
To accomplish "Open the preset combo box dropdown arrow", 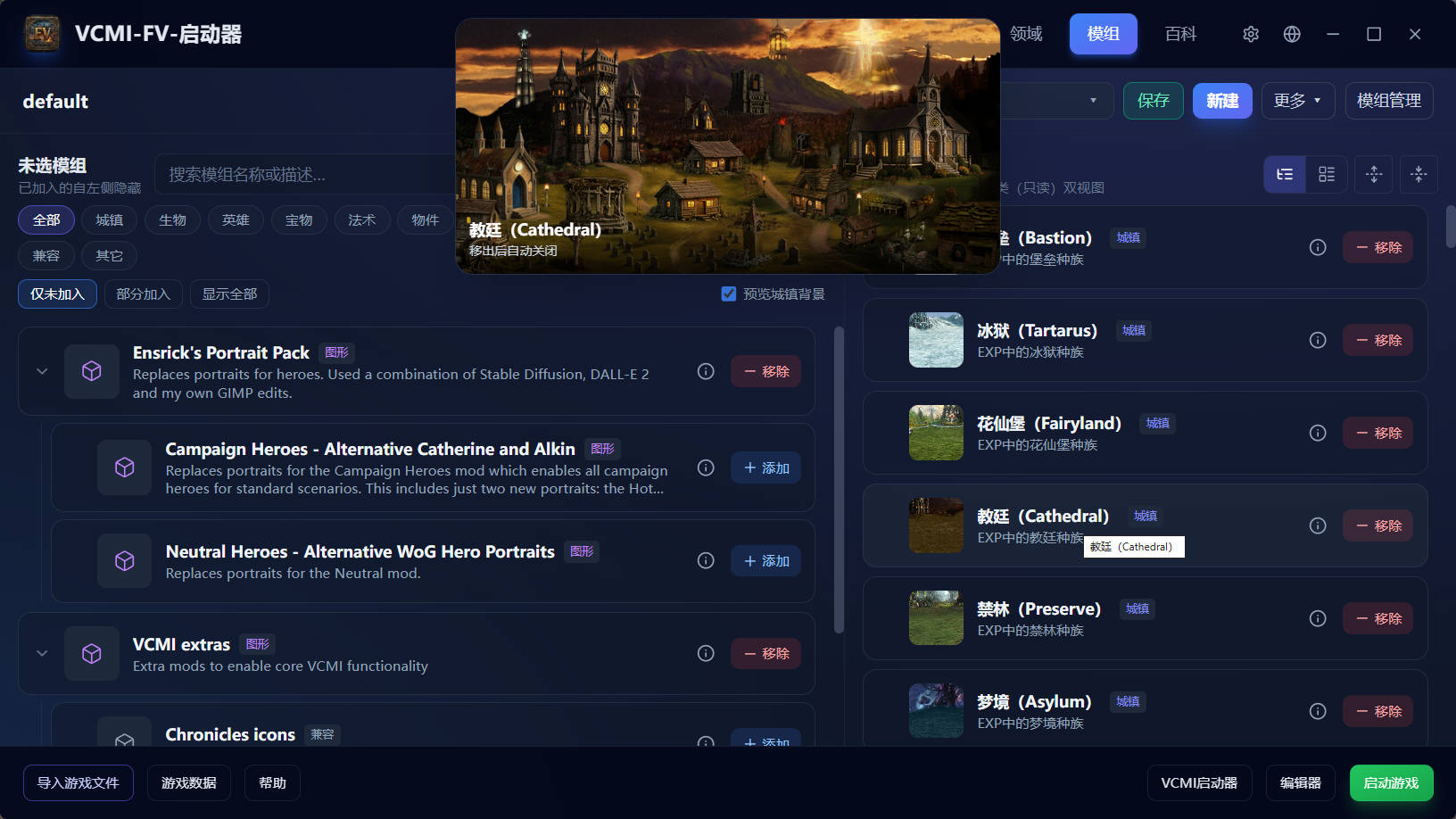I will tap(1094, 101).
